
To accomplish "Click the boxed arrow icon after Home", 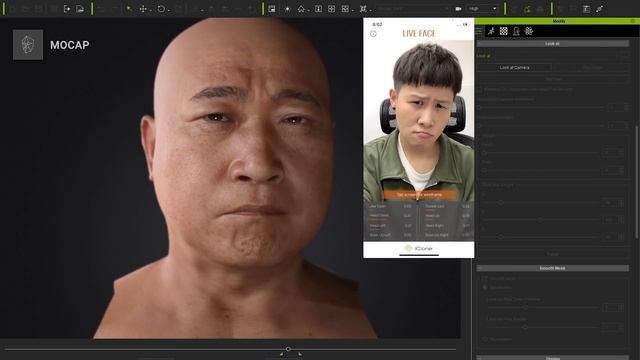I will click(318, 9).
